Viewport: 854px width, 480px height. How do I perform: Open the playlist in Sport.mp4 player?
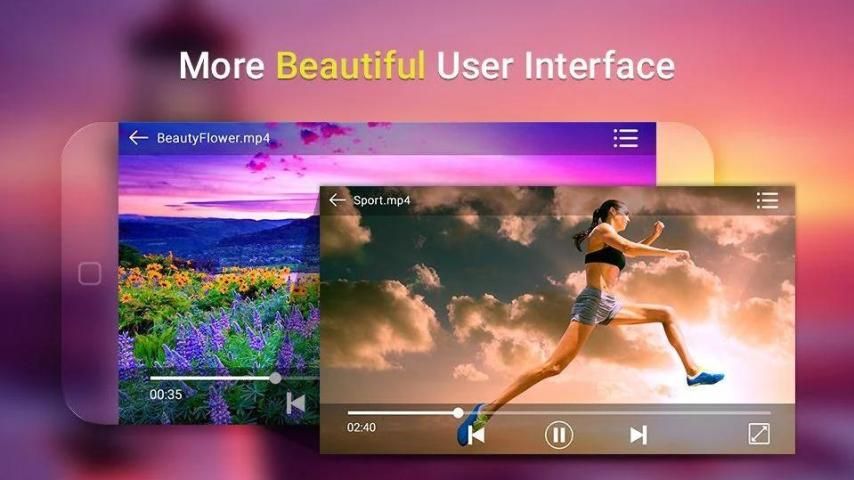(767, 200)
